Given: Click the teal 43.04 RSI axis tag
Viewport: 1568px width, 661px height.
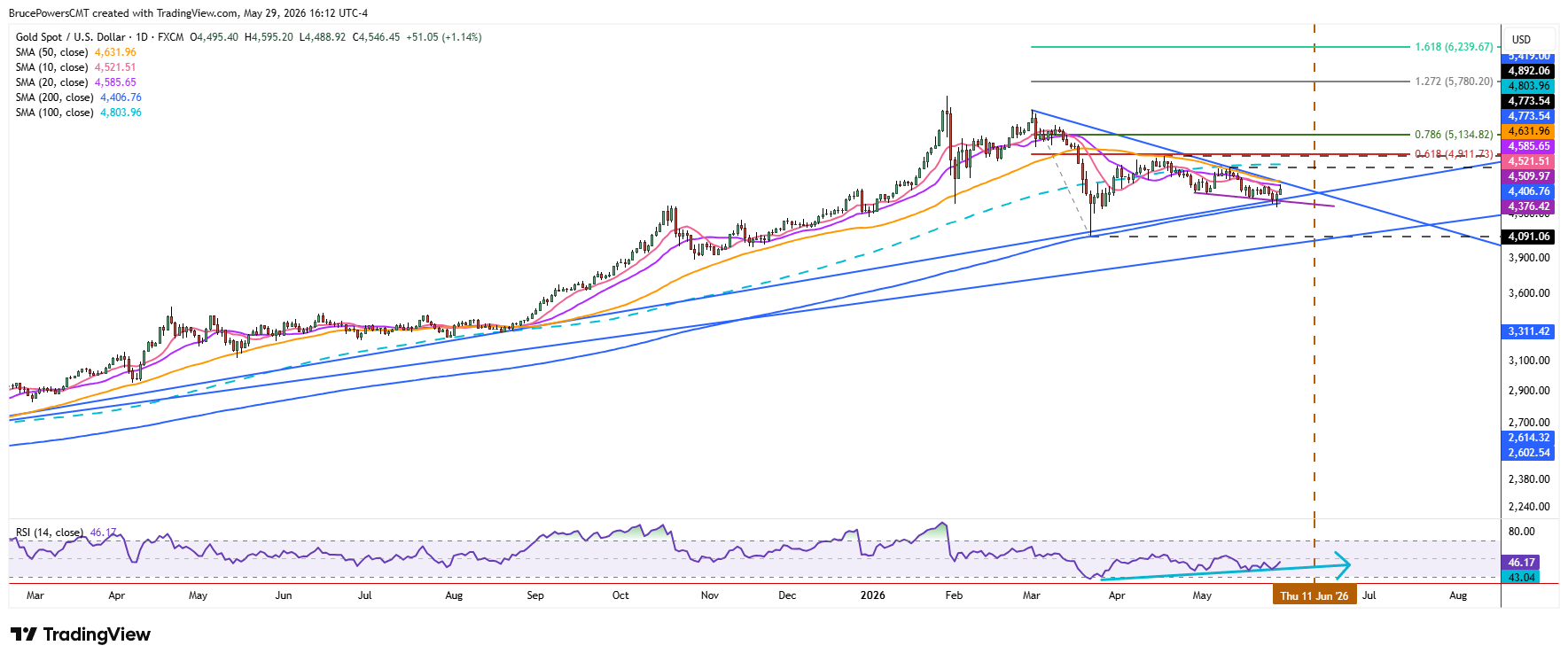Looking at the screenshot, I should point(1522,578).
